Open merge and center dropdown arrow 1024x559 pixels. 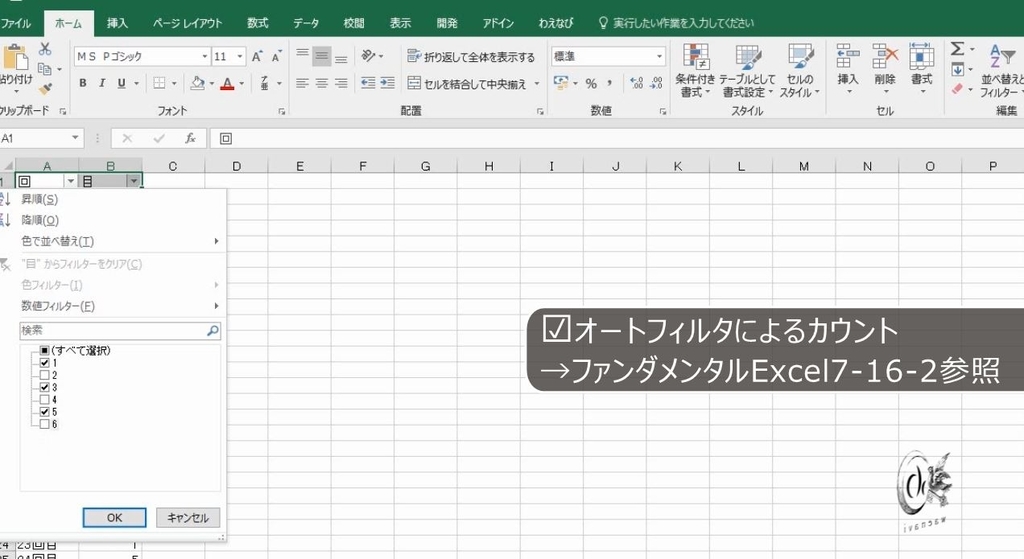click(x=537, y=84)
